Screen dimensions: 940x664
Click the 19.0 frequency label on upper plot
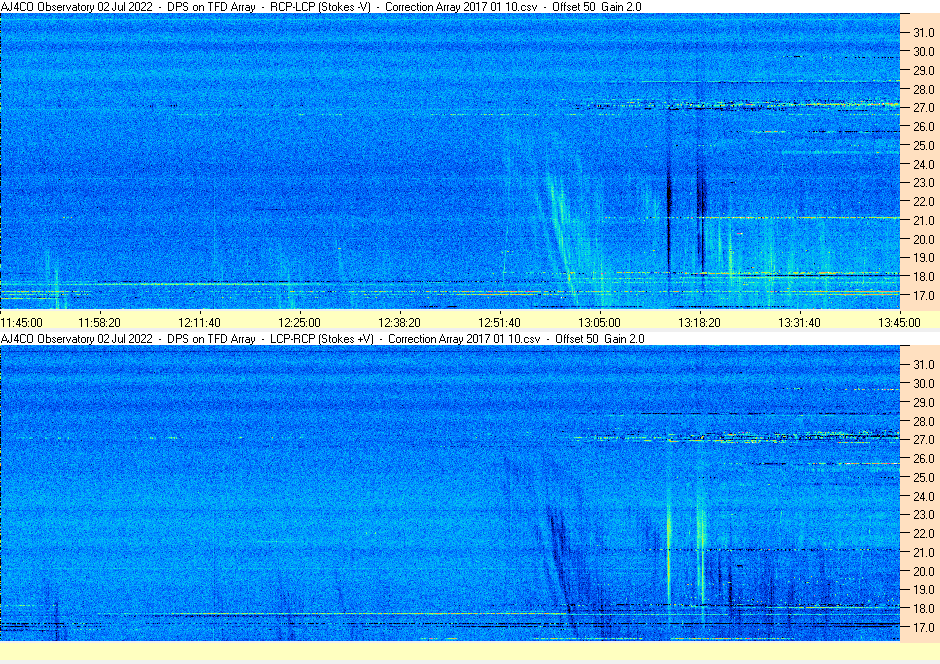(x=923, y=258)
